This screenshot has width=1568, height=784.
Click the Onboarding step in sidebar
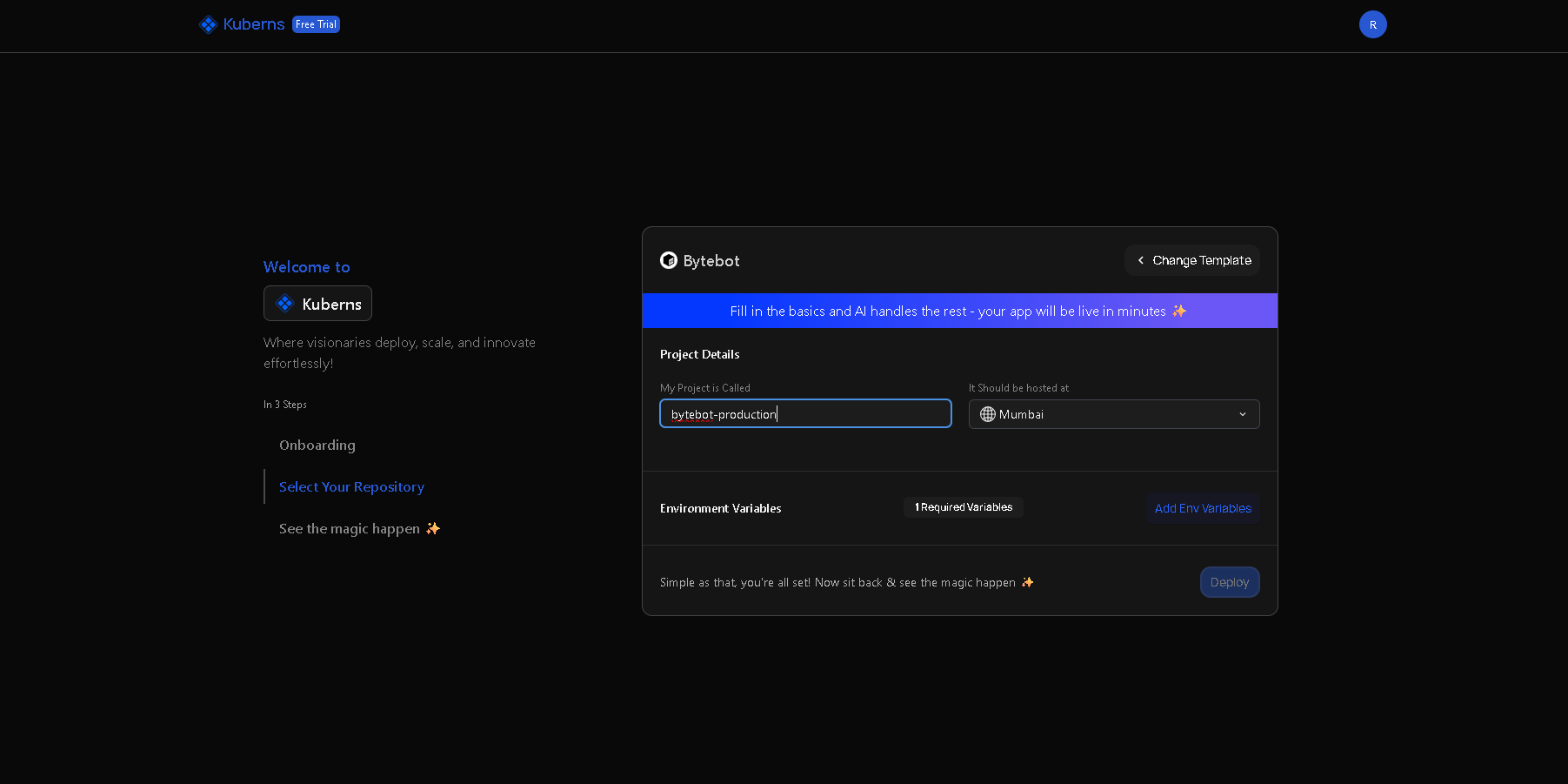click(317, 445)
